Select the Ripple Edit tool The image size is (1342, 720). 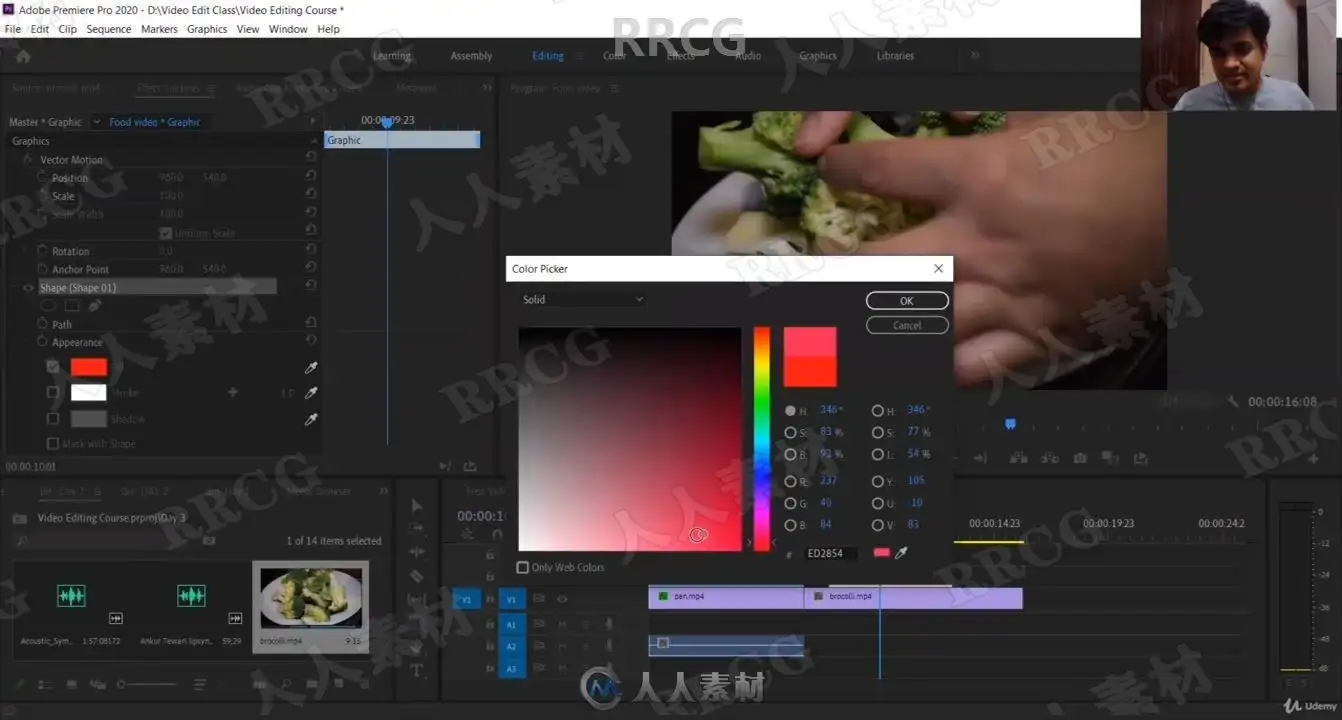[x=417, y=553]
